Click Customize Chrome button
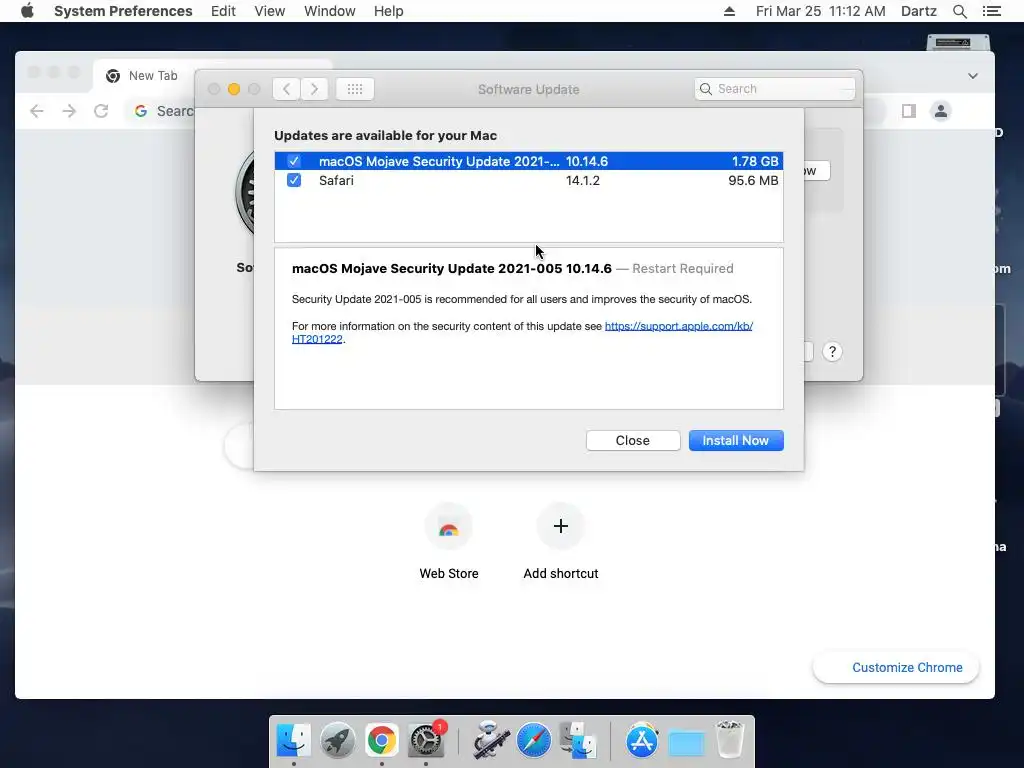1024x768 pixels. pyautogui.click(x=896, y=667)
